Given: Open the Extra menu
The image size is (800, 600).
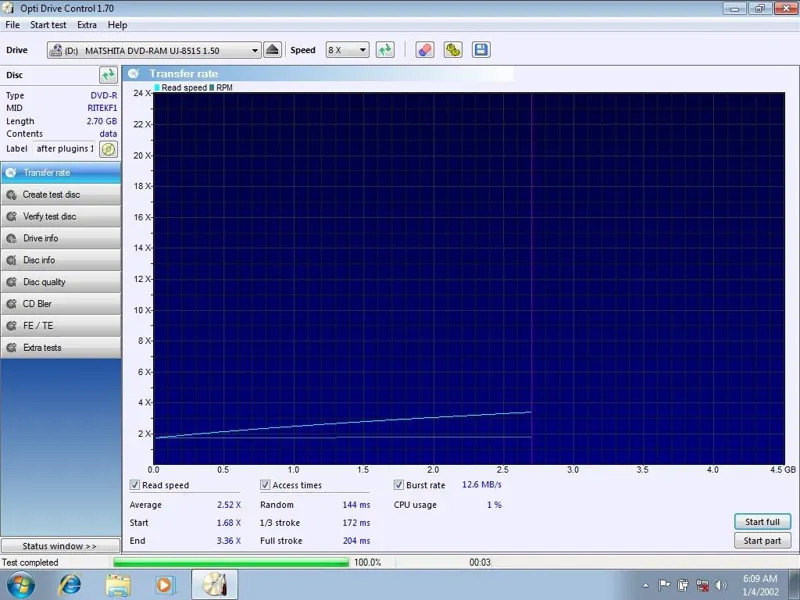Looking at the screenshot, I should 87,25.
